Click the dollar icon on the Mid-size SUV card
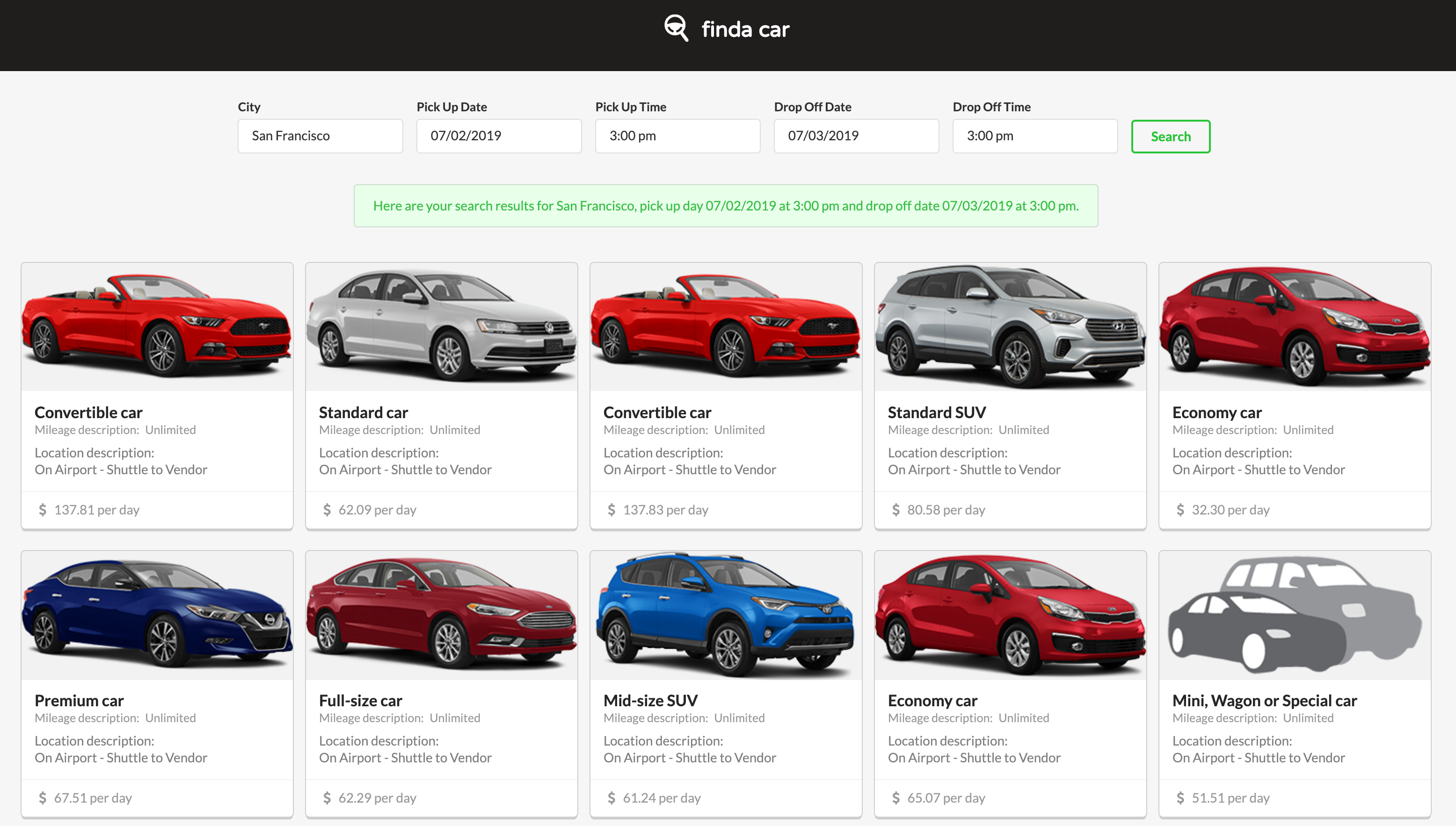 click(611, 797)
